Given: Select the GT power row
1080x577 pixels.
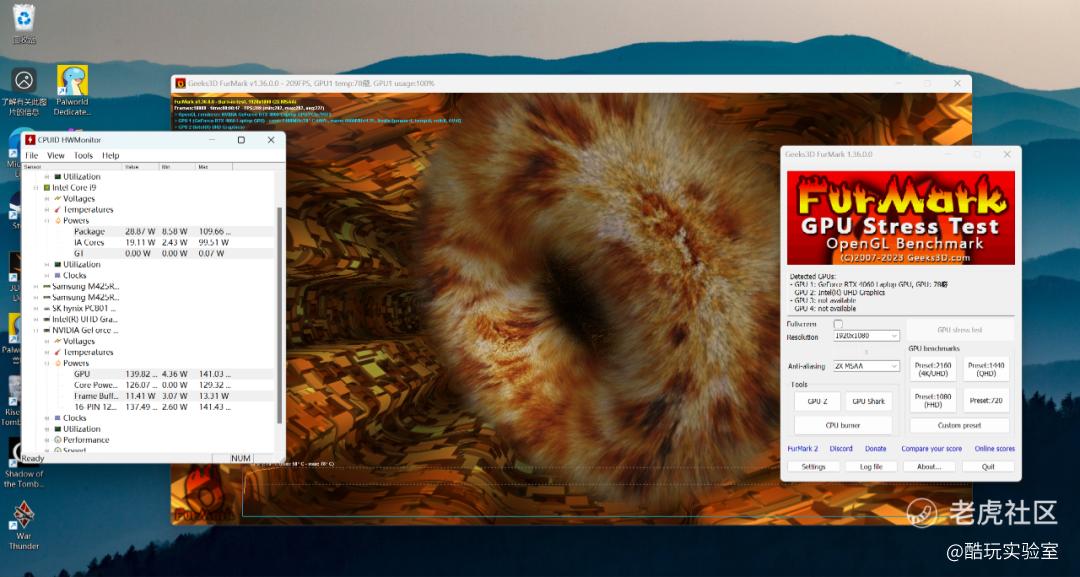Looking at the screenshot, I should point(150,253).
